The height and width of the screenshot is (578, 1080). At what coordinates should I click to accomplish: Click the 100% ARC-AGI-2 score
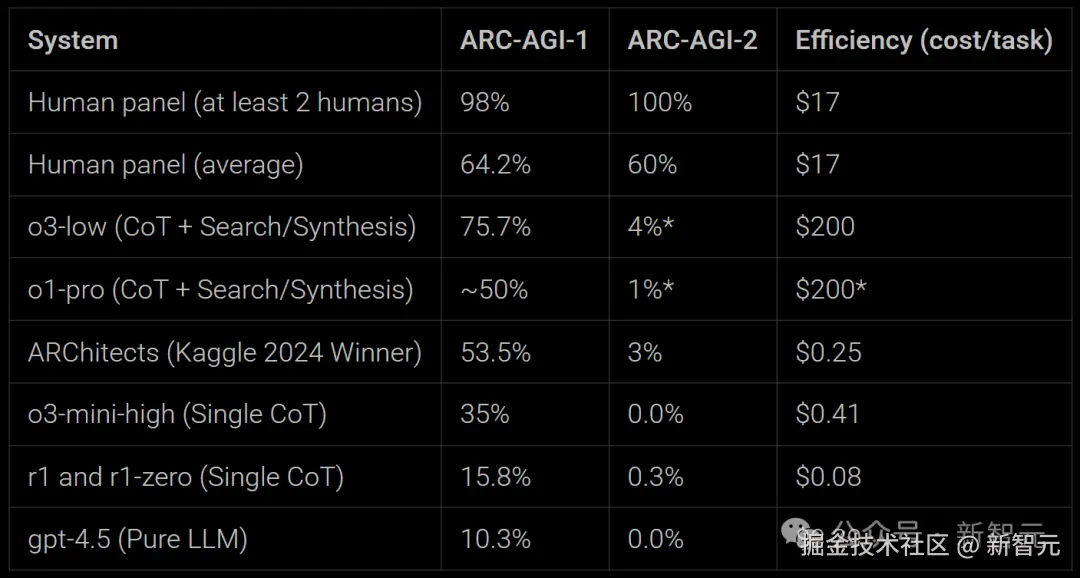pos(660,102)
